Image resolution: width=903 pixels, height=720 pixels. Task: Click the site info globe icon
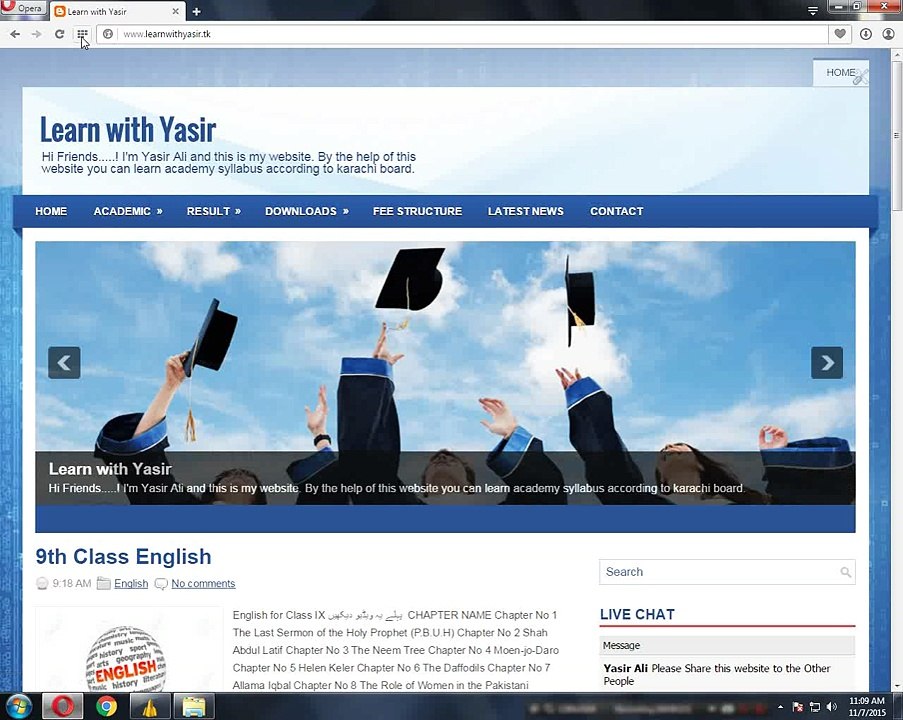click(x=108, y=34)
